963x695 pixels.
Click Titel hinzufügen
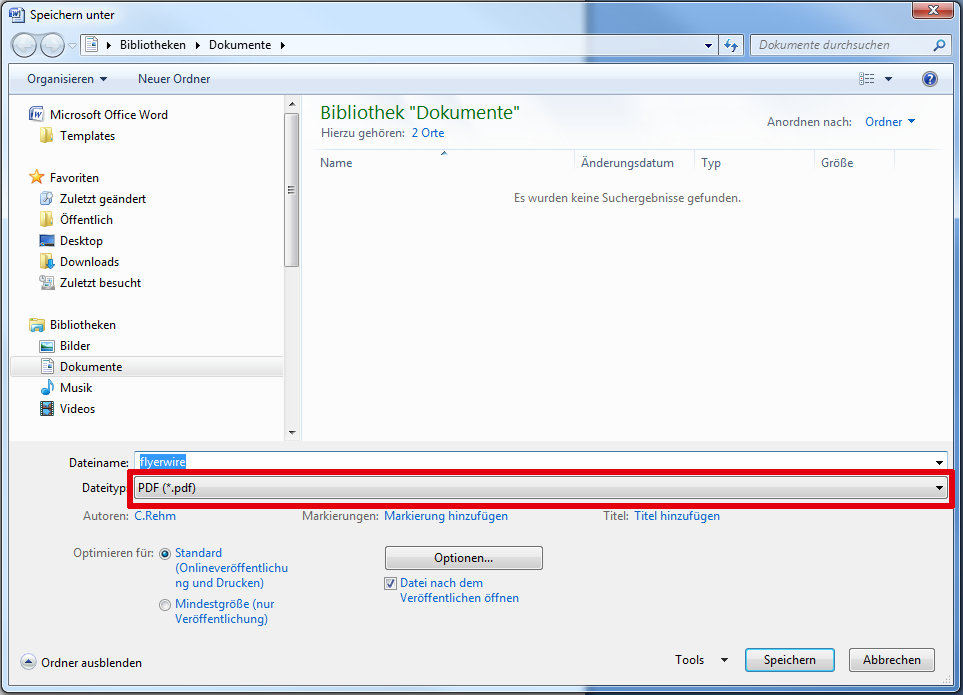coord(677,516)
